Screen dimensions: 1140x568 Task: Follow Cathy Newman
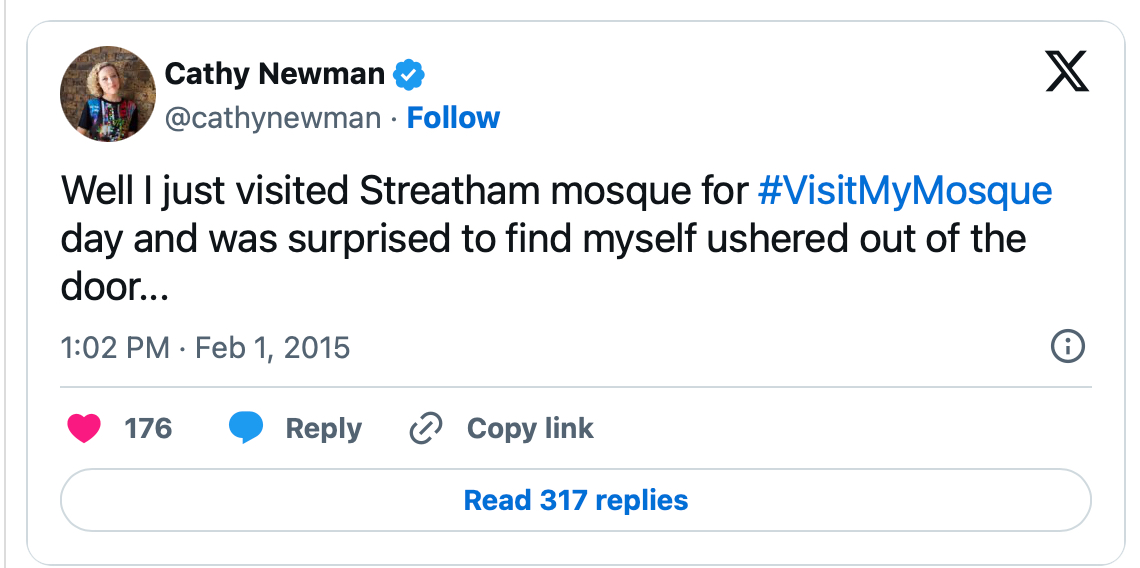(x=453, y=118)
